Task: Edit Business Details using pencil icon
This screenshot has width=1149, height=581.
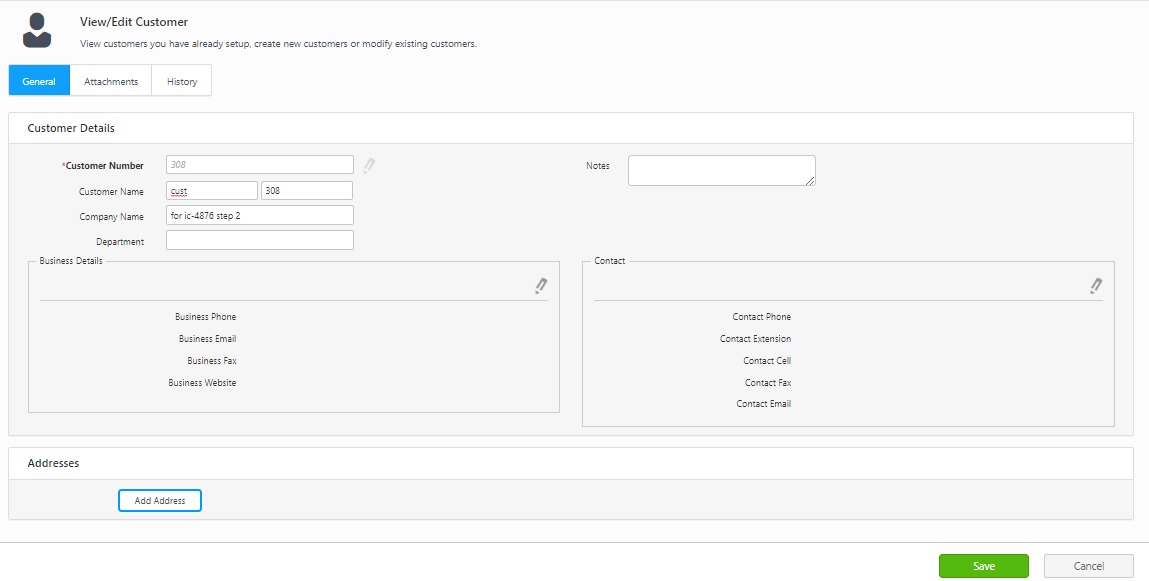Action: (541, 286)
